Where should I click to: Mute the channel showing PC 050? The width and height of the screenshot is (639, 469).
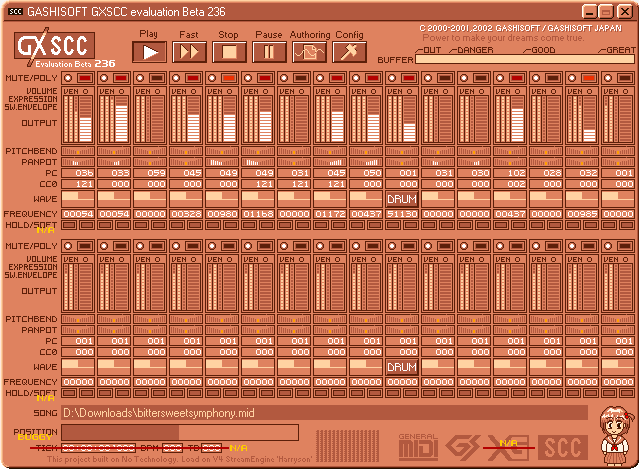point(356,78)
